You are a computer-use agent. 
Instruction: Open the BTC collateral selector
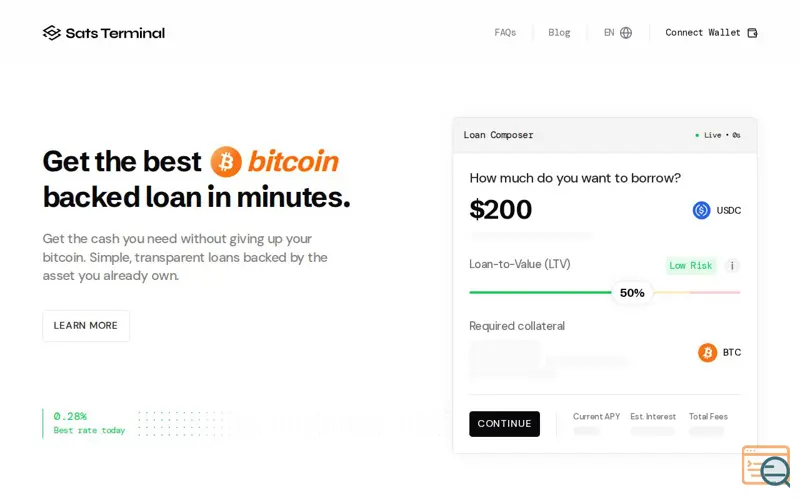coord(719,353)
